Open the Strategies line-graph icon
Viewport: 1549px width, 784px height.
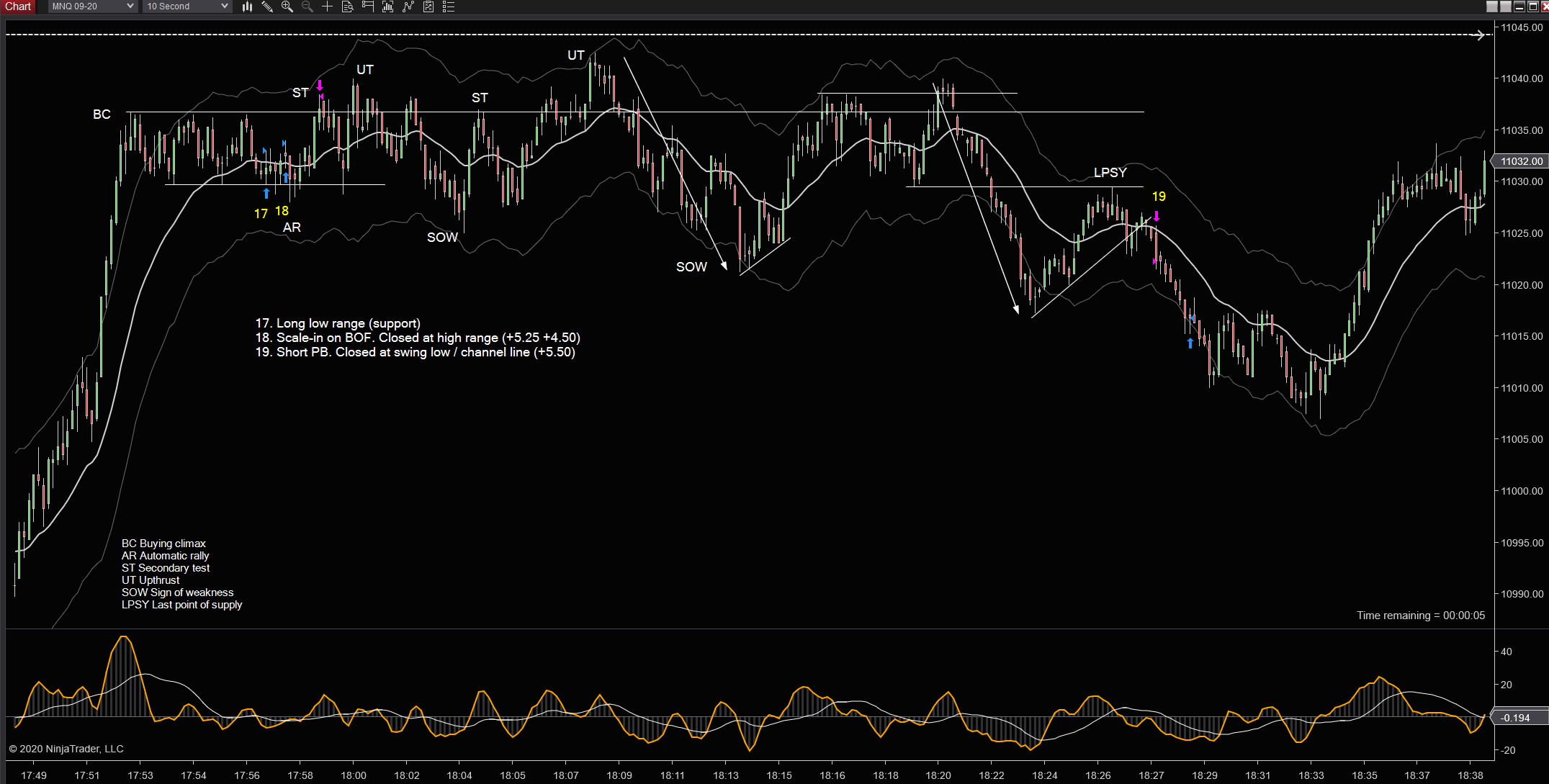point(408,6)
